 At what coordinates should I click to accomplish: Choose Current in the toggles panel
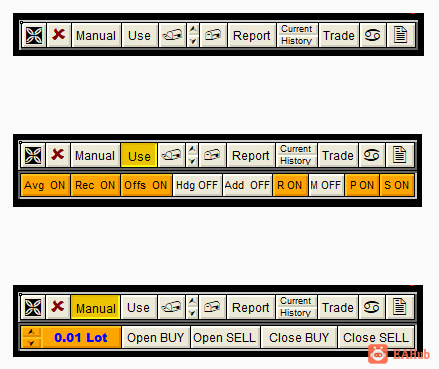(296, 149)
